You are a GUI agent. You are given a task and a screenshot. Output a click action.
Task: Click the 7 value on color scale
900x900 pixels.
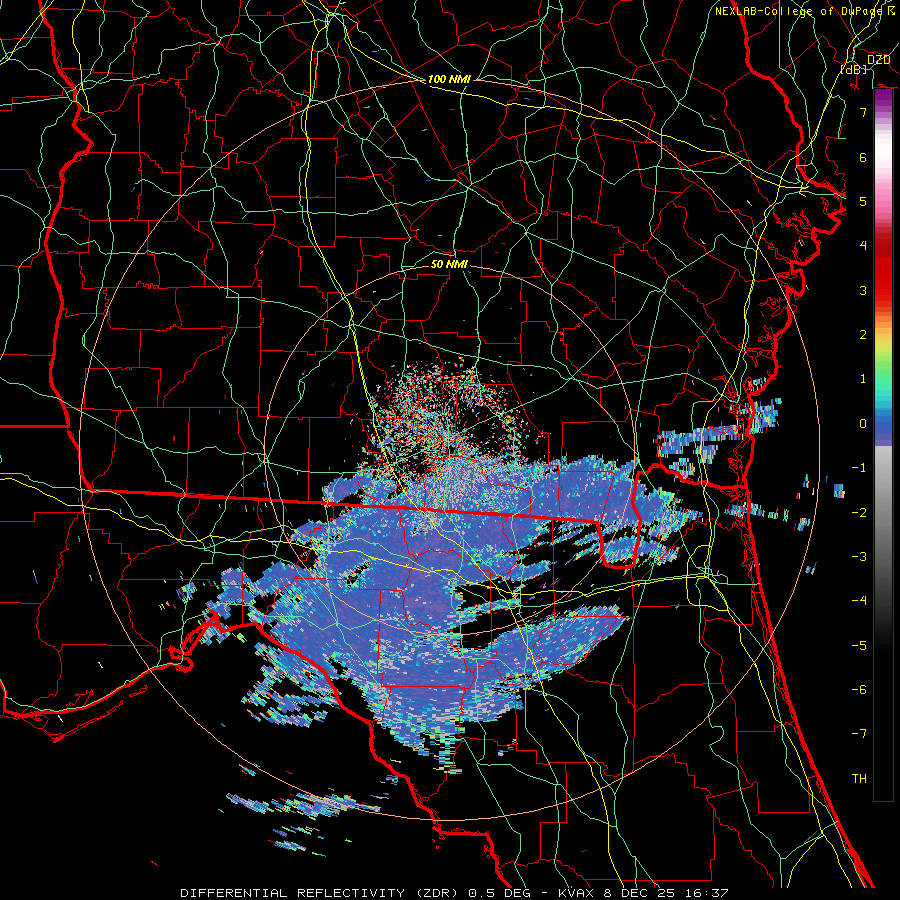click(x=863, y=112)
